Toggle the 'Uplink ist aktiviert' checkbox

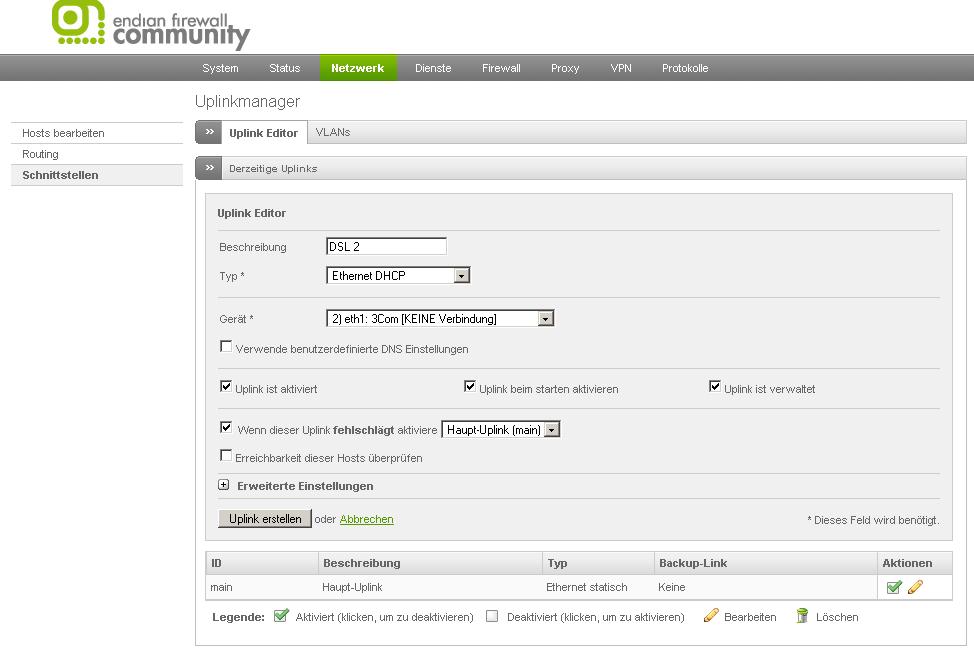click(226, 387)
